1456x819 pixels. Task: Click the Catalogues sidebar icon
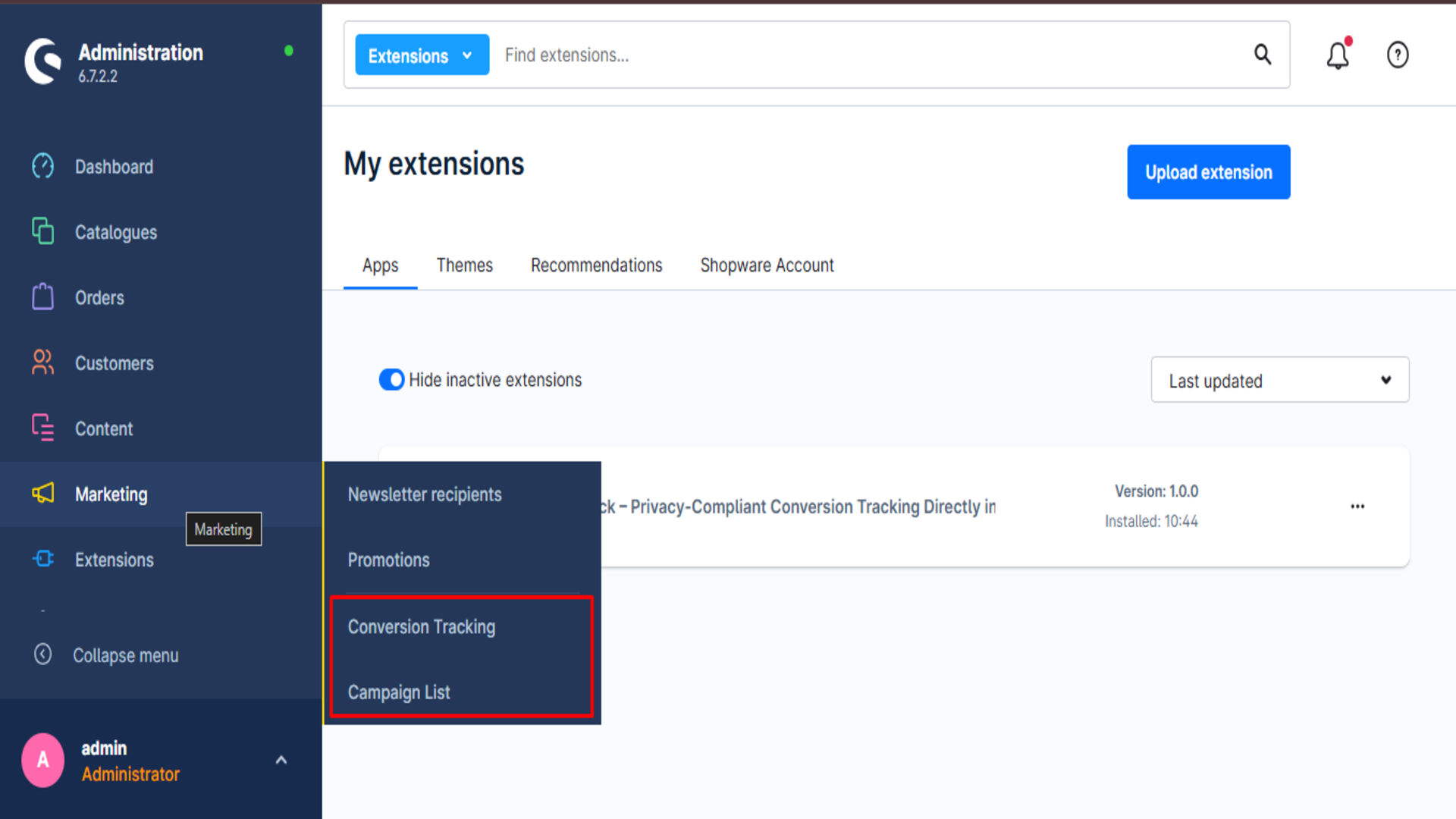pyautogui.click(x=43, y=231)
